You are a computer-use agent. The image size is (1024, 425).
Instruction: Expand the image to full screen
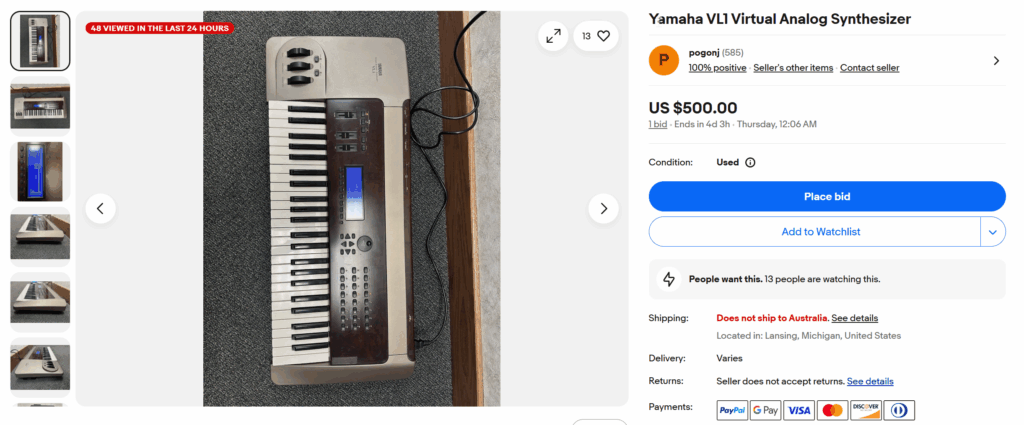coord(552,36)
